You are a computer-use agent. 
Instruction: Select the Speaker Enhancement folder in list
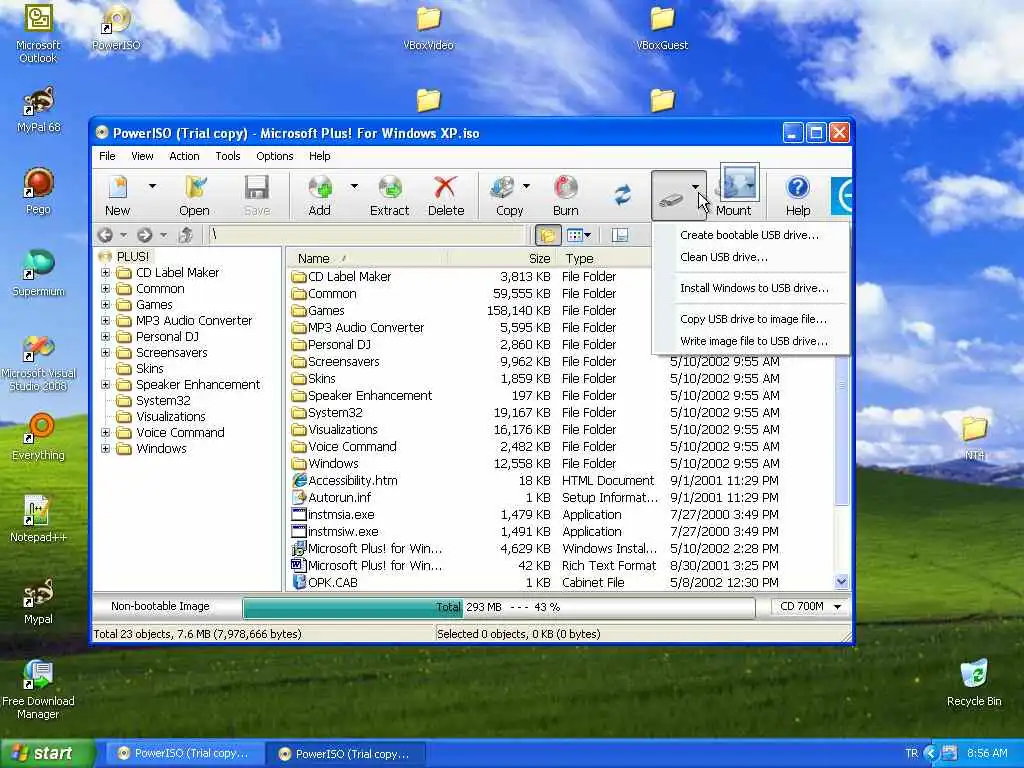point(370,396)
